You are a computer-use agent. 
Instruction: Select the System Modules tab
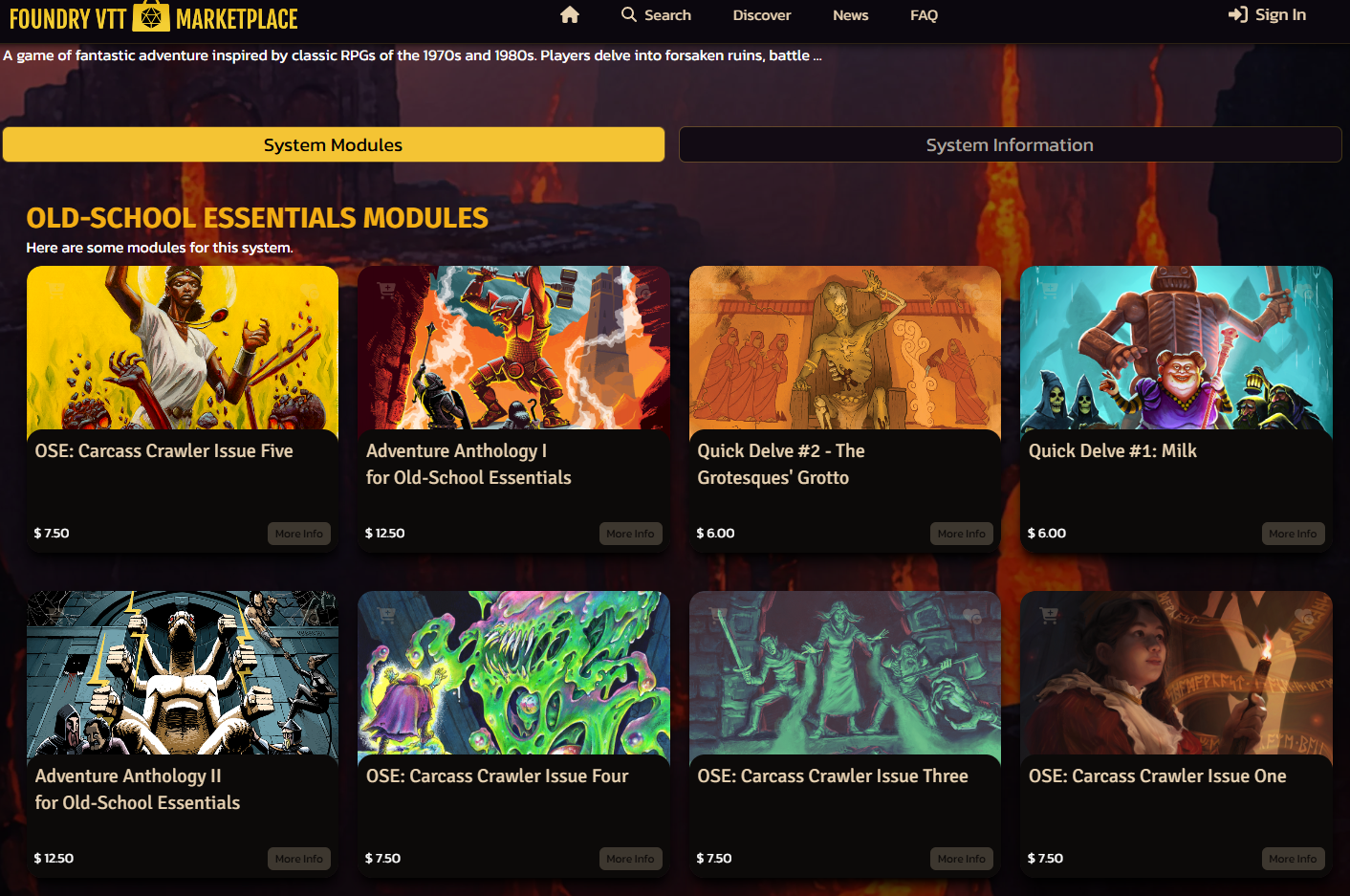click(334, 144)
